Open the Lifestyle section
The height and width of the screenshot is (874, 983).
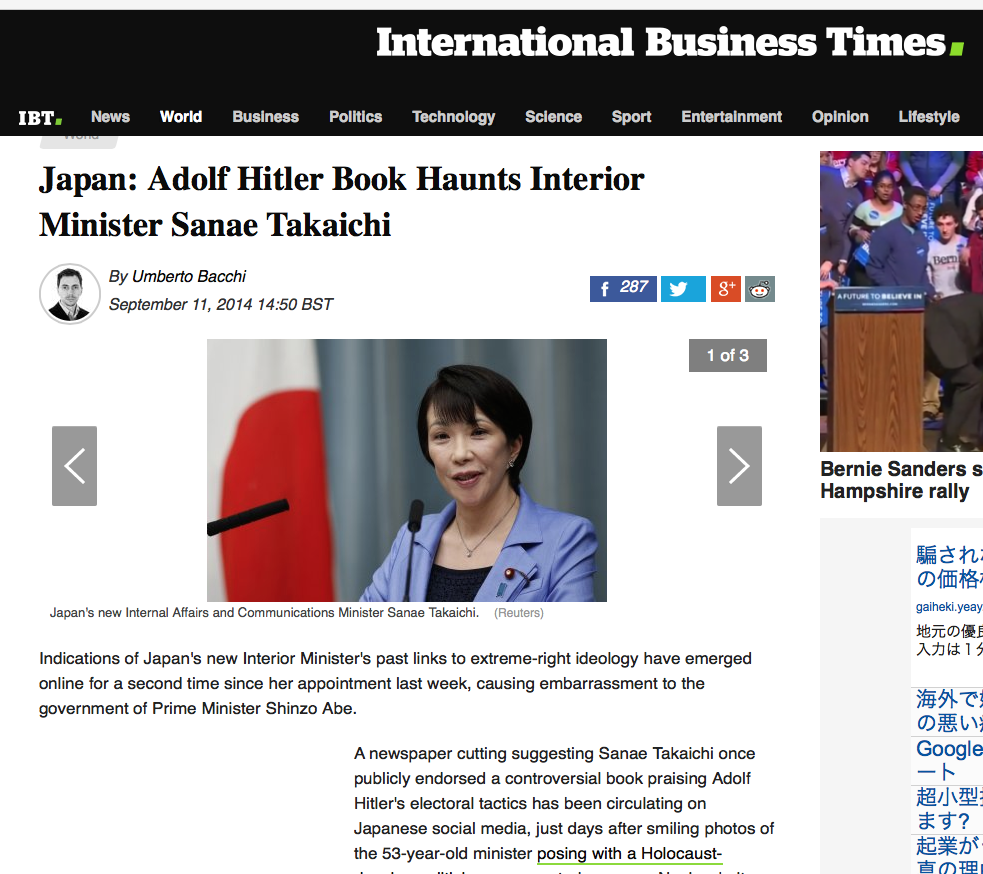(928, 117)
